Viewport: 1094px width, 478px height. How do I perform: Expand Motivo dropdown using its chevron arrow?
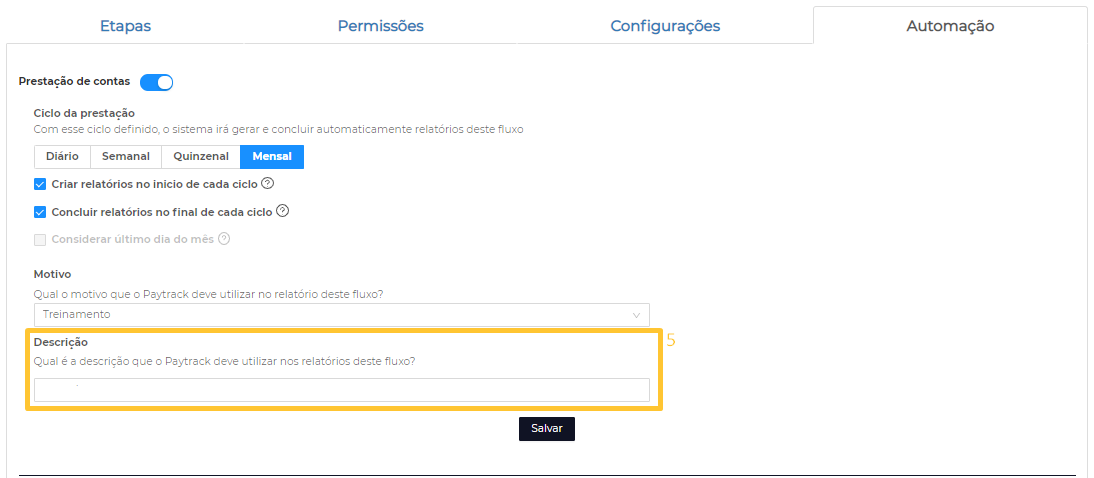[637, 315]
